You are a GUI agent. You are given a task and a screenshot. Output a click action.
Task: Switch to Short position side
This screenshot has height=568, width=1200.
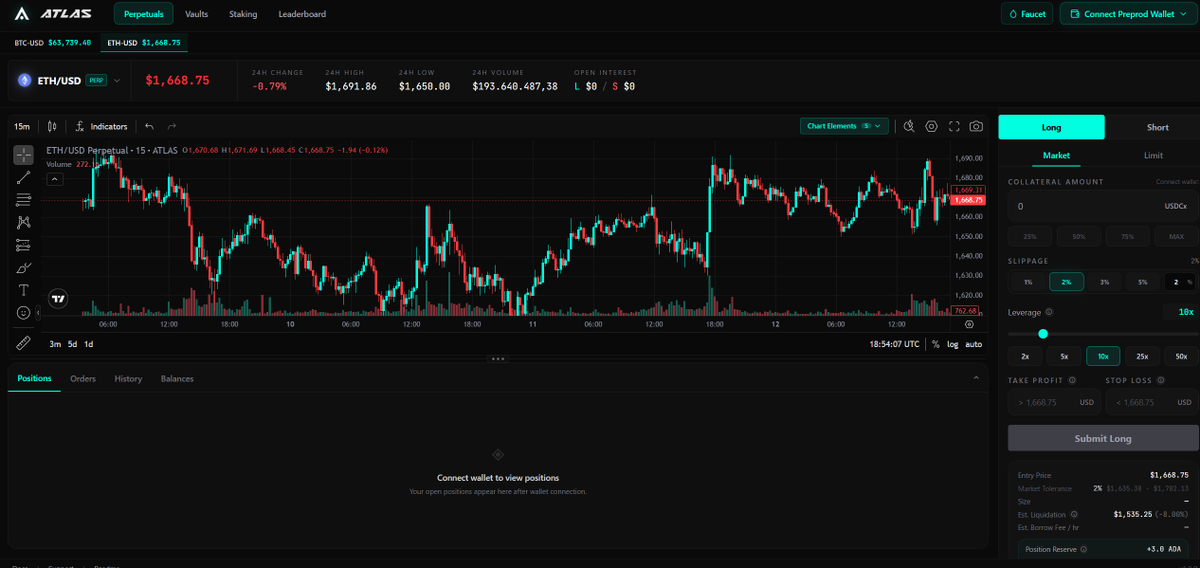[x=1157, y=127]
